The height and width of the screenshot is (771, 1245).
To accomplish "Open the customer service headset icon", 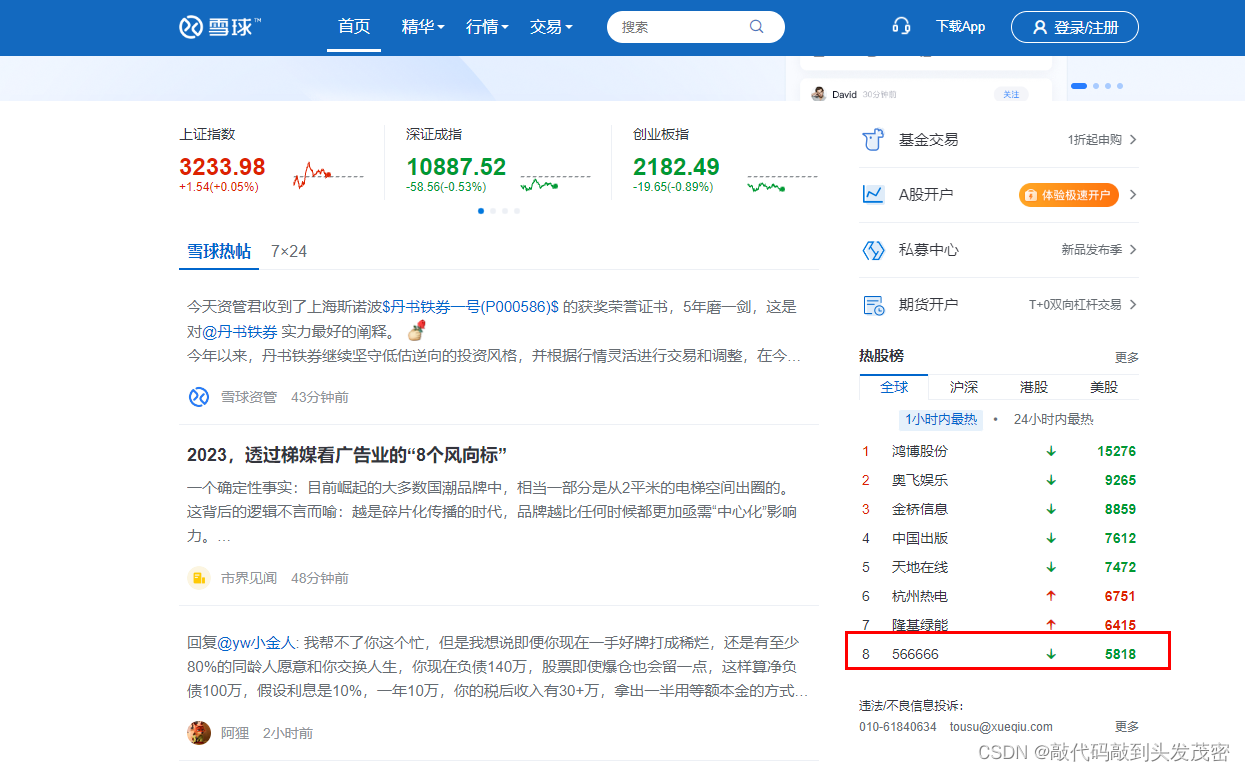I will [901, 27].
